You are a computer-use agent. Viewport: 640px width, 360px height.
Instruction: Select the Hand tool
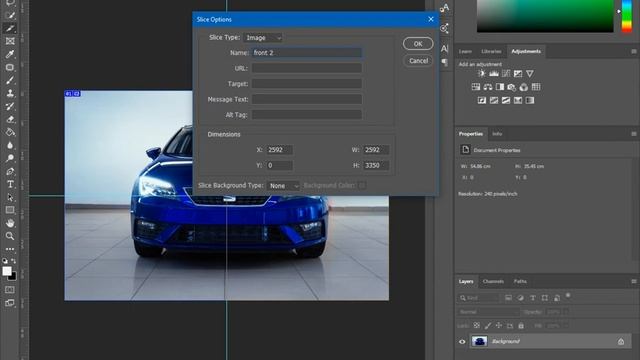10,223
